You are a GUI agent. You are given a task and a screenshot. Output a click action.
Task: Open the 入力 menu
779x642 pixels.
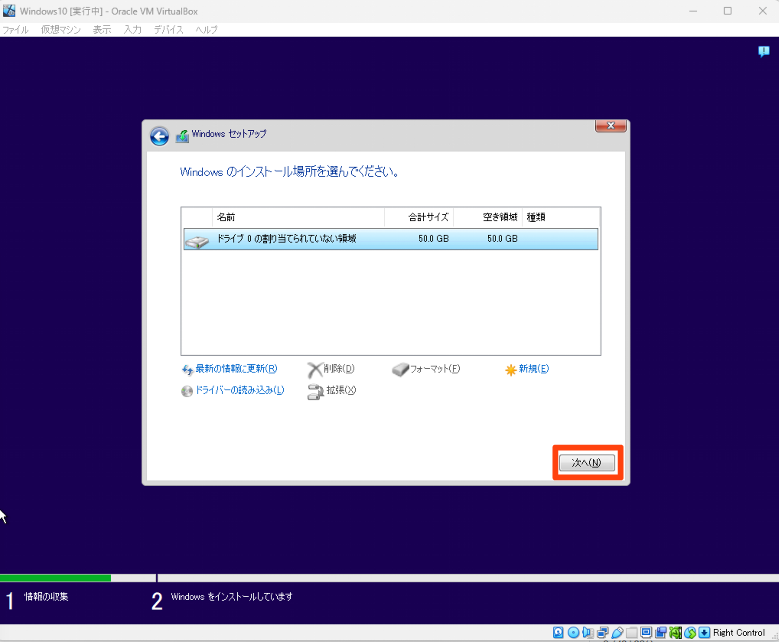tap(132, 30)
